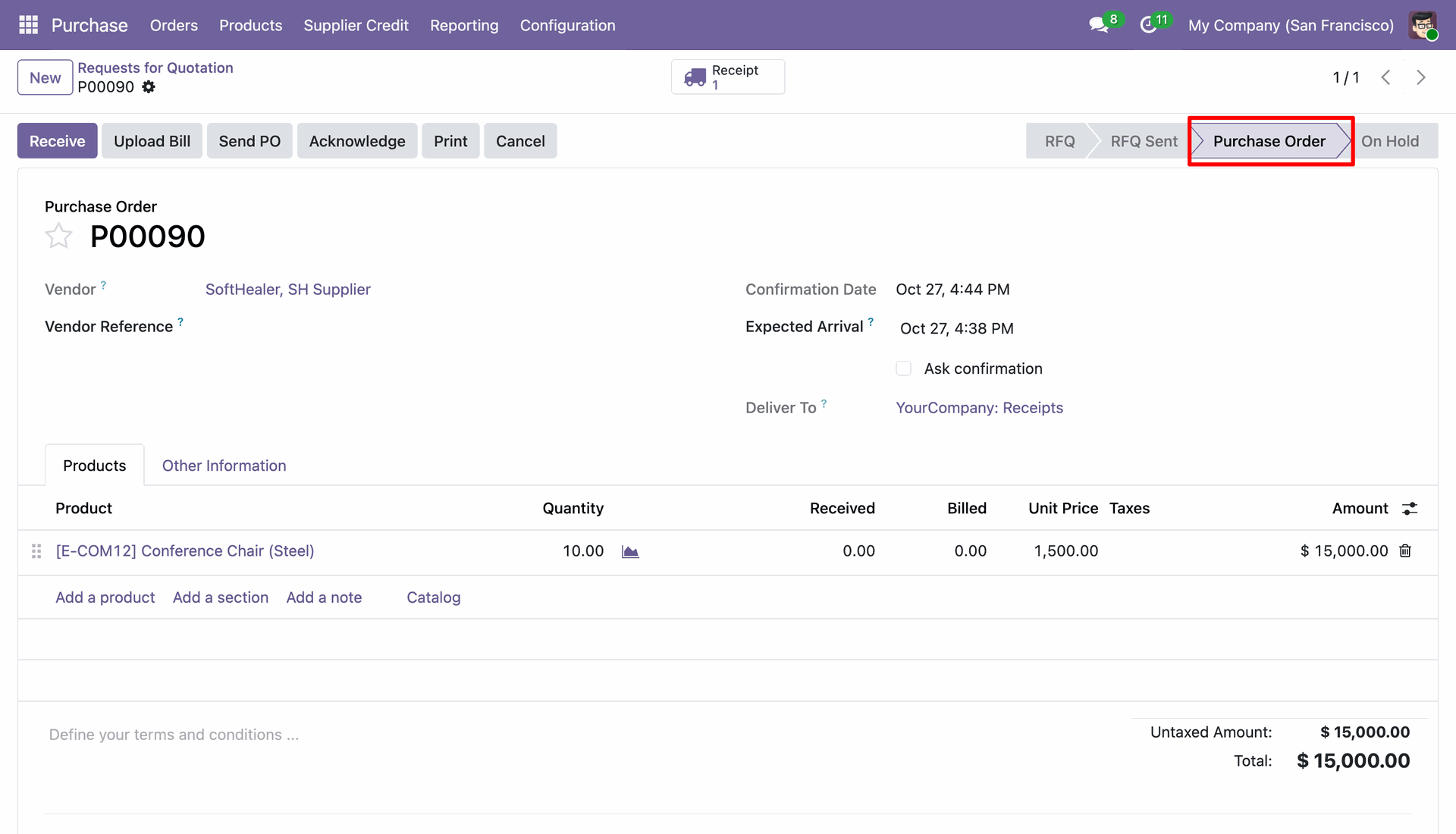This screenshot has height=834, width=1456.
Task: Create a new record with New button
Action: (45, 77)
